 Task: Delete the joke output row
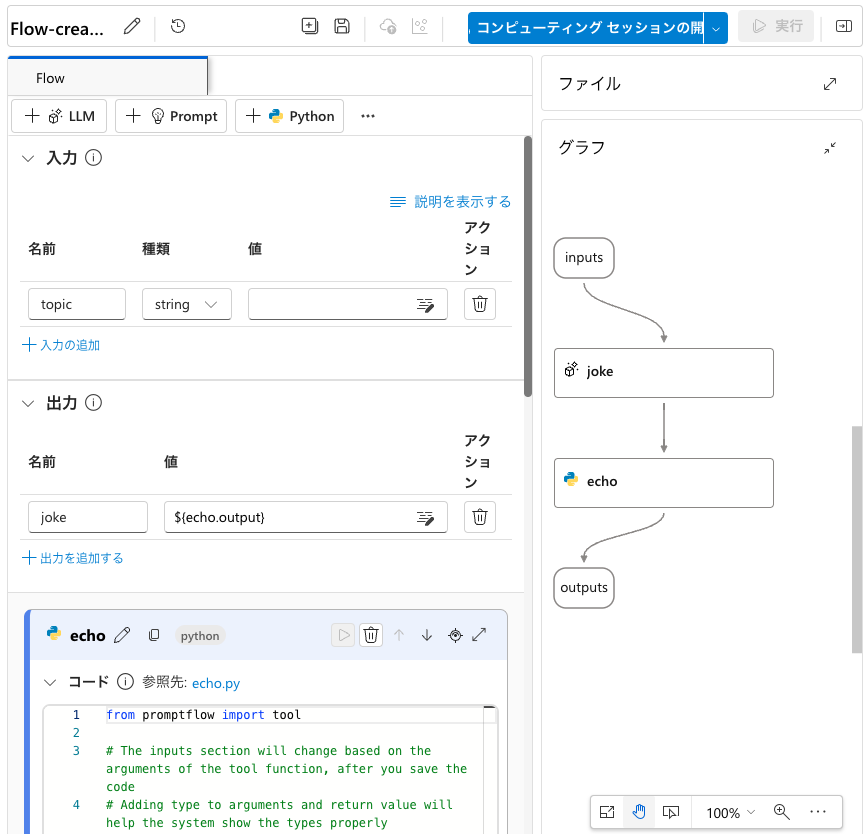(x=480, y=517)
